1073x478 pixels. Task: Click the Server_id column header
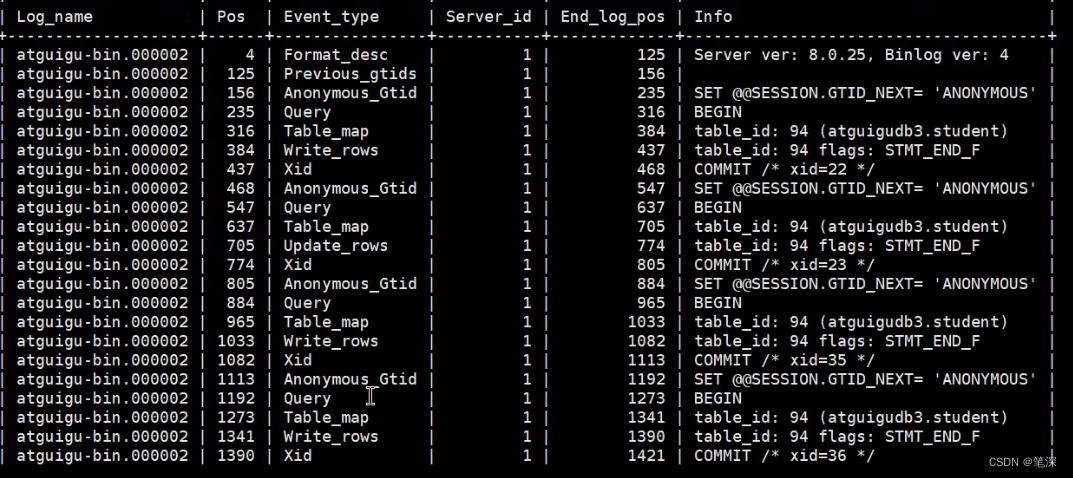[x=488, y=16]
